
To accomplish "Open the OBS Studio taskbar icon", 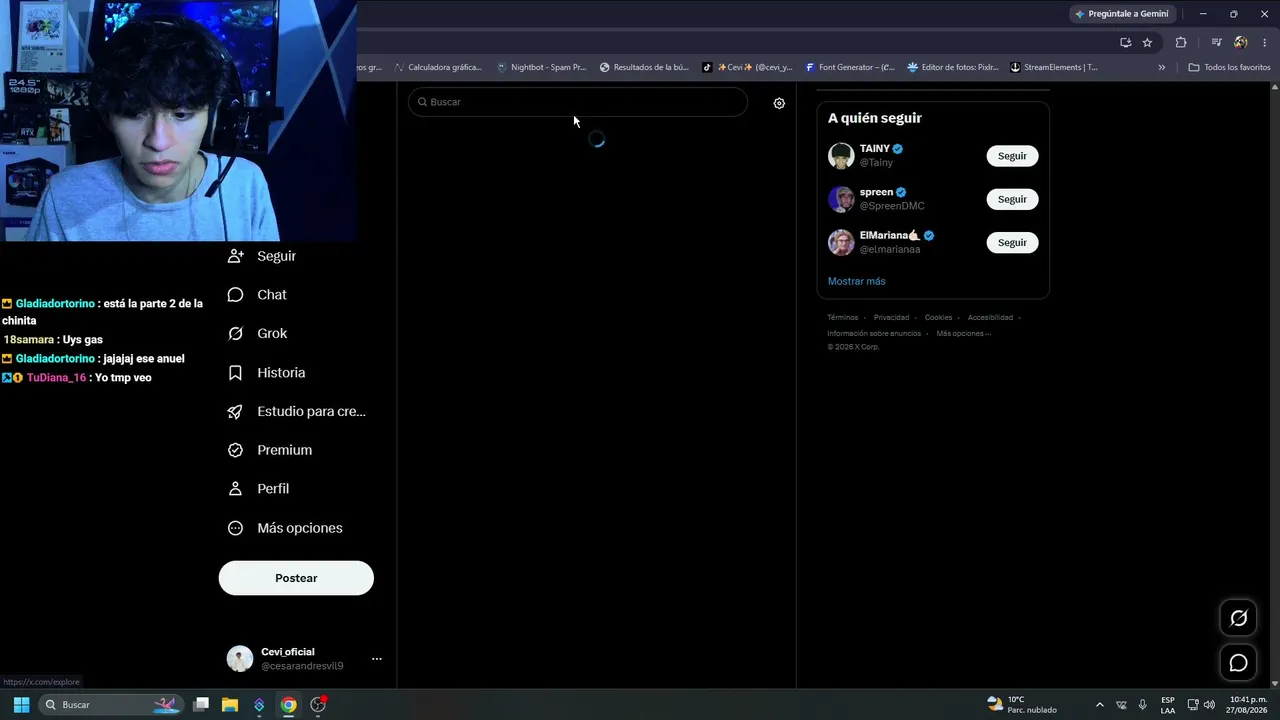I will coord(318,705).
